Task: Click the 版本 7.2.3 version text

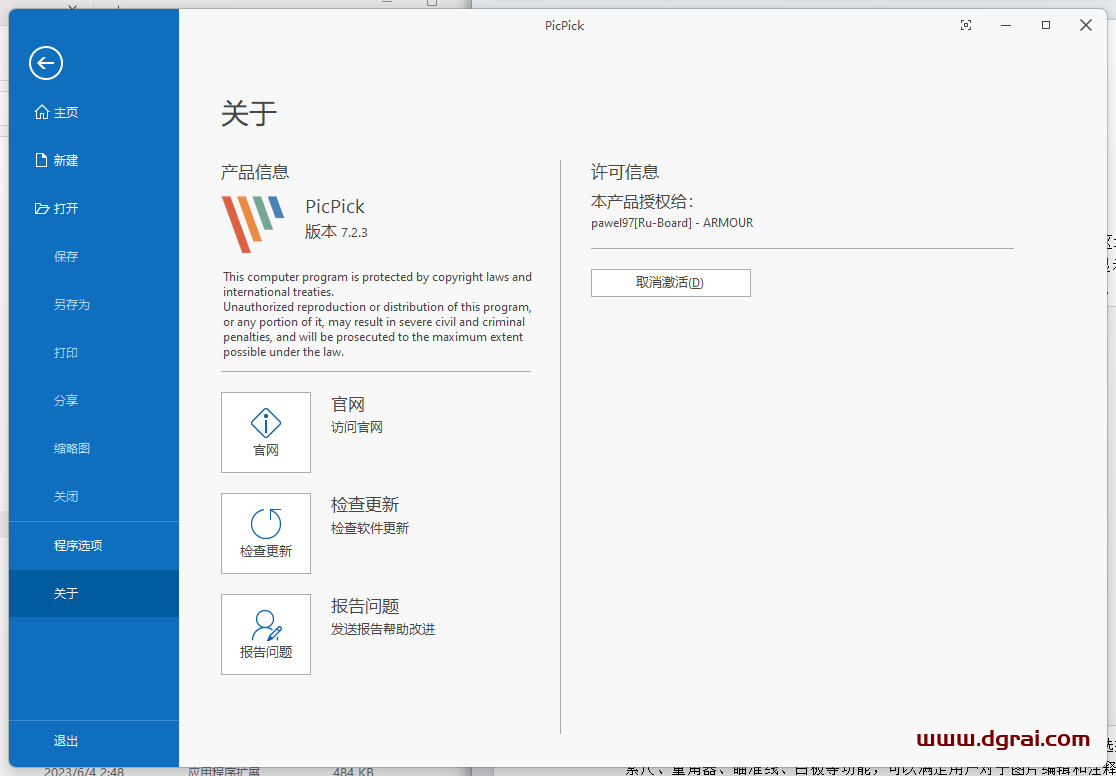Action: 336,233
